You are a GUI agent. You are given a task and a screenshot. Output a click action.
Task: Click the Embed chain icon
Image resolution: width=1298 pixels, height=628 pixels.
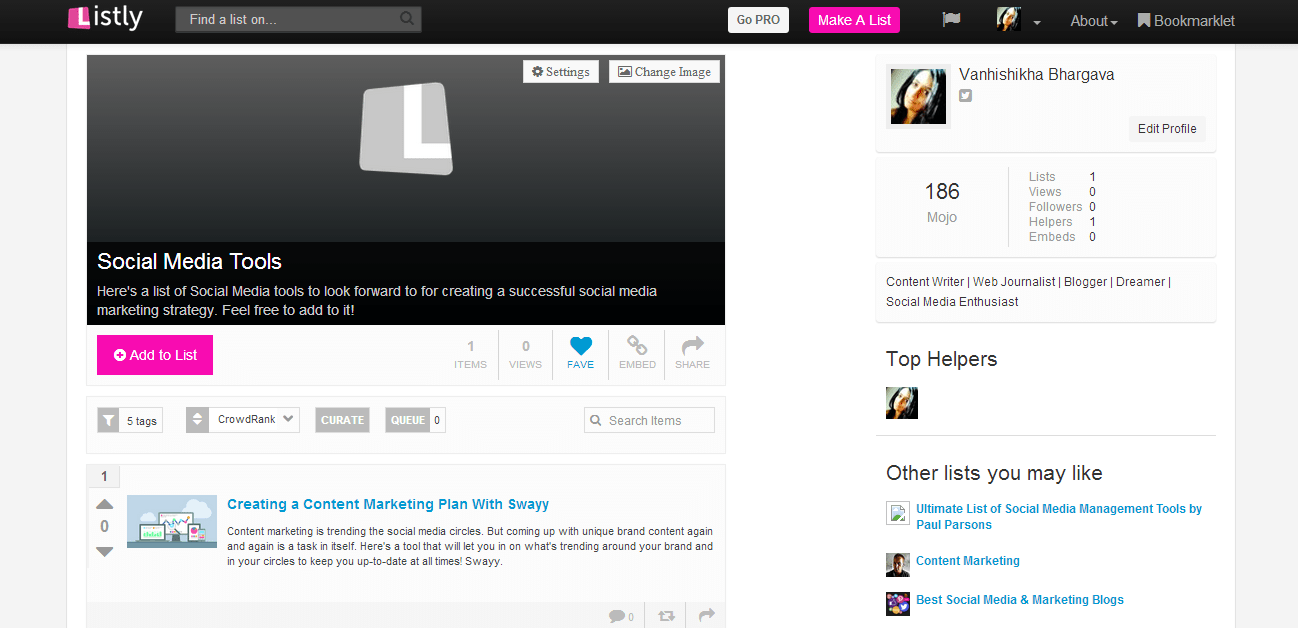tap(637, 346)
